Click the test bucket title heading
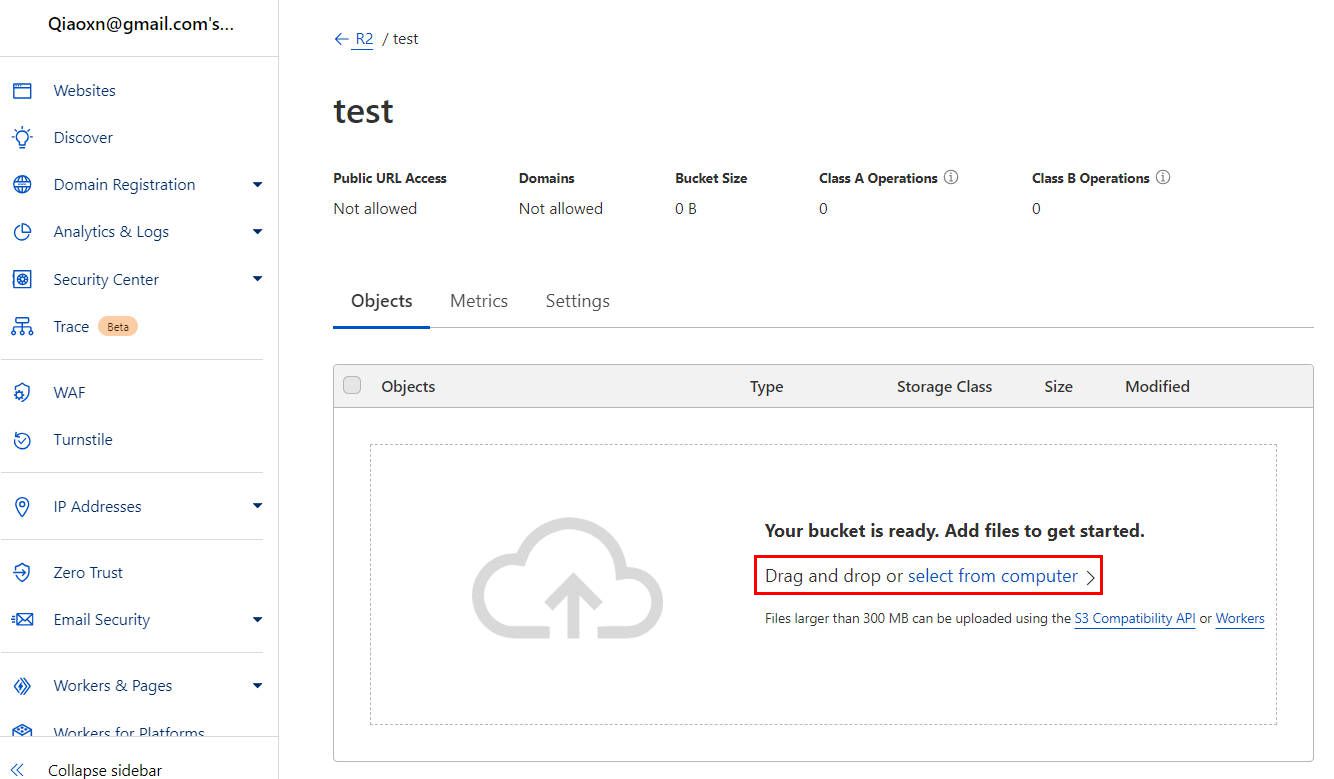Image resolution: width=1334 pixels, height=779 pixels. [x=364, y=110]
